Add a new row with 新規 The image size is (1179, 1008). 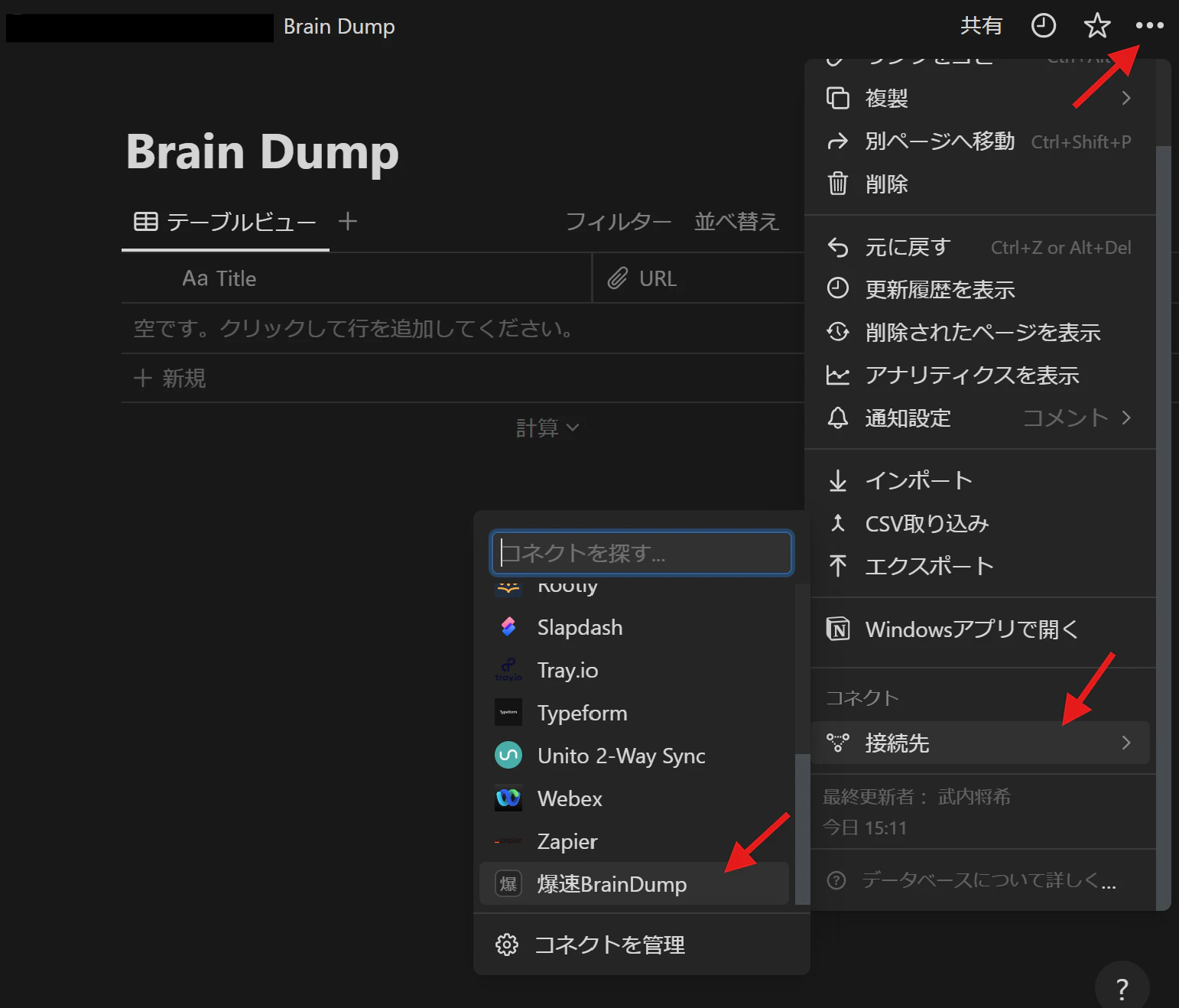click(x=170, y=378)
